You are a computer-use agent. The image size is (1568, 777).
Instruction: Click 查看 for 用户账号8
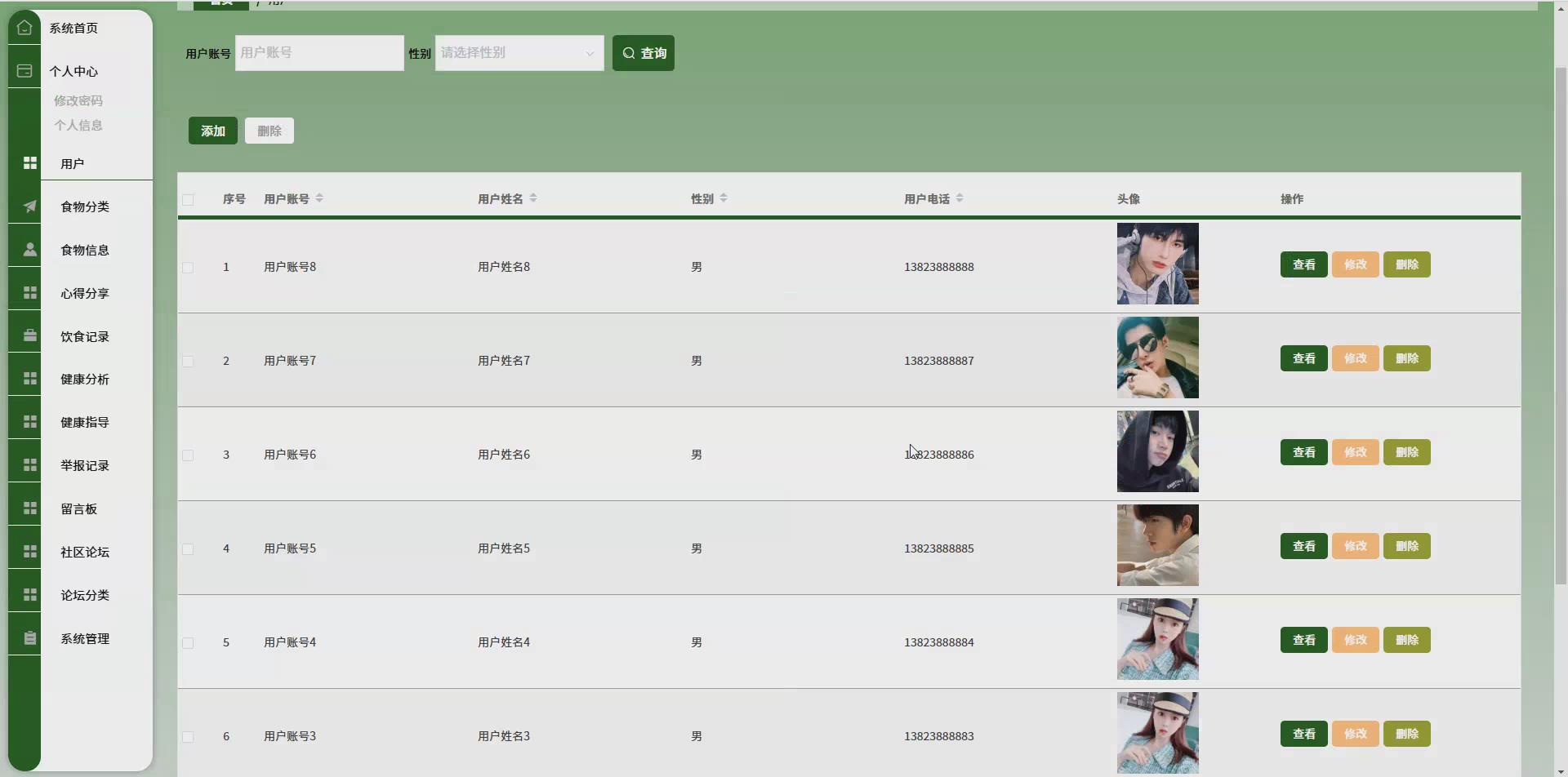pyautogui.click(x=1304, y=264)
